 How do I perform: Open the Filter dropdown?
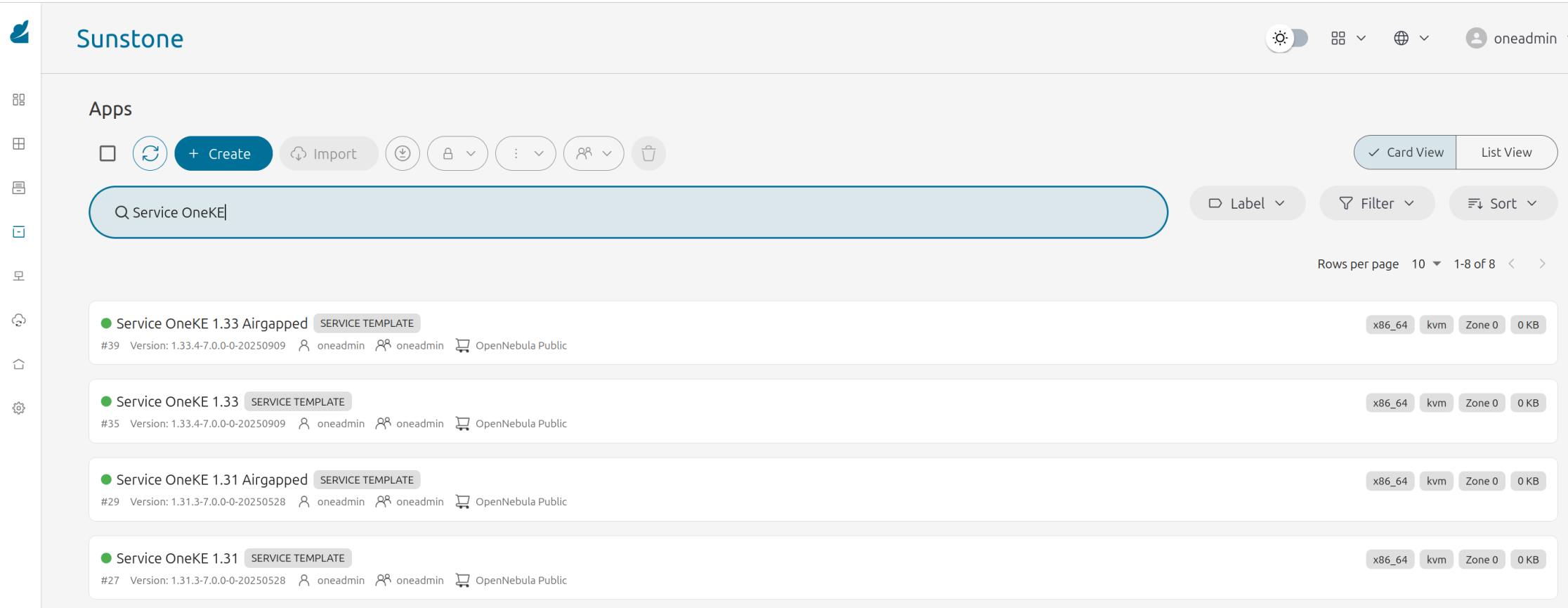click(1377, 203)
